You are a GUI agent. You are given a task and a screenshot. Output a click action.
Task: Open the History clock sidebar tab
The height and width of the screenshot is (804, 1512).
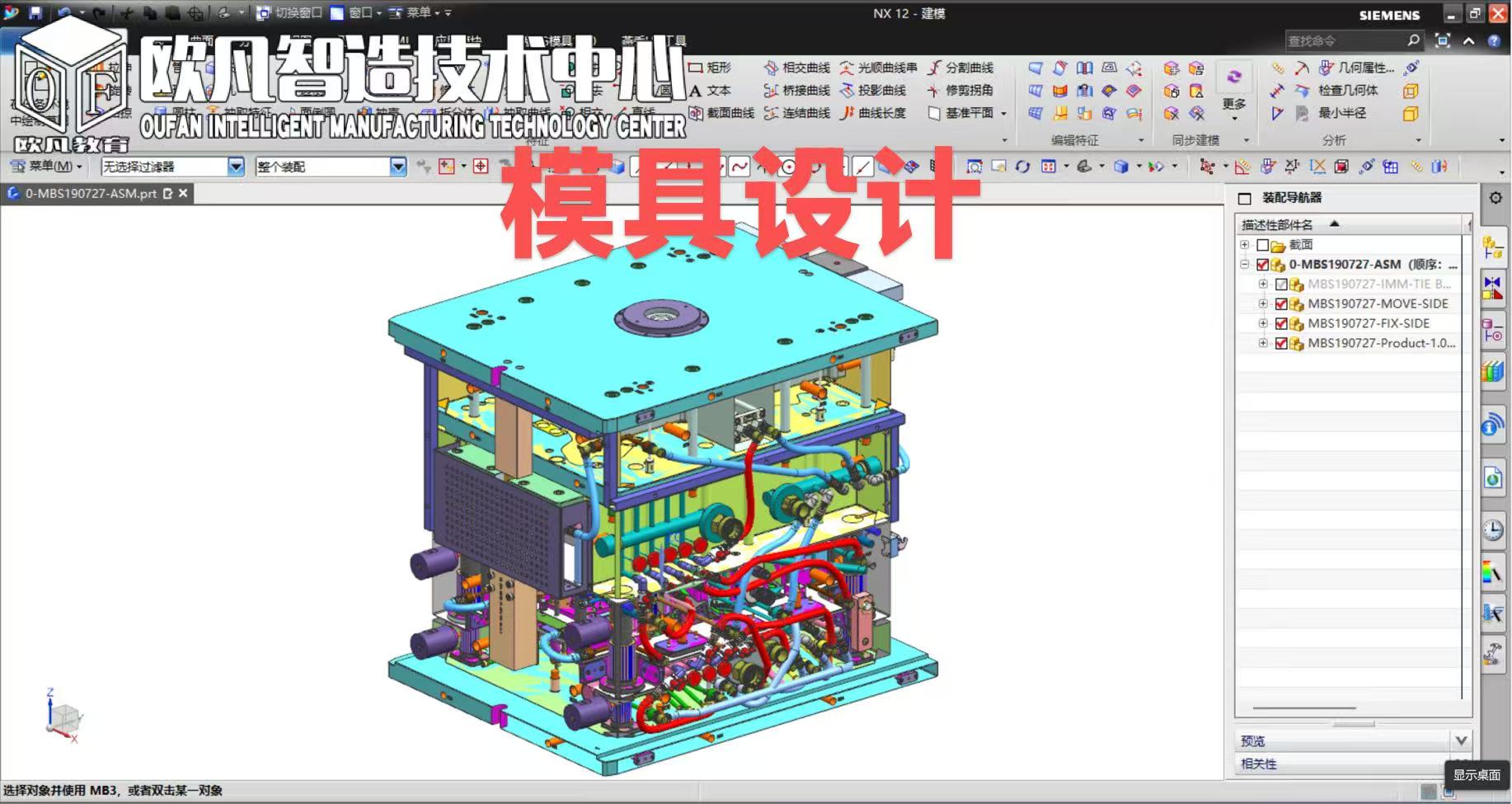1493,530
